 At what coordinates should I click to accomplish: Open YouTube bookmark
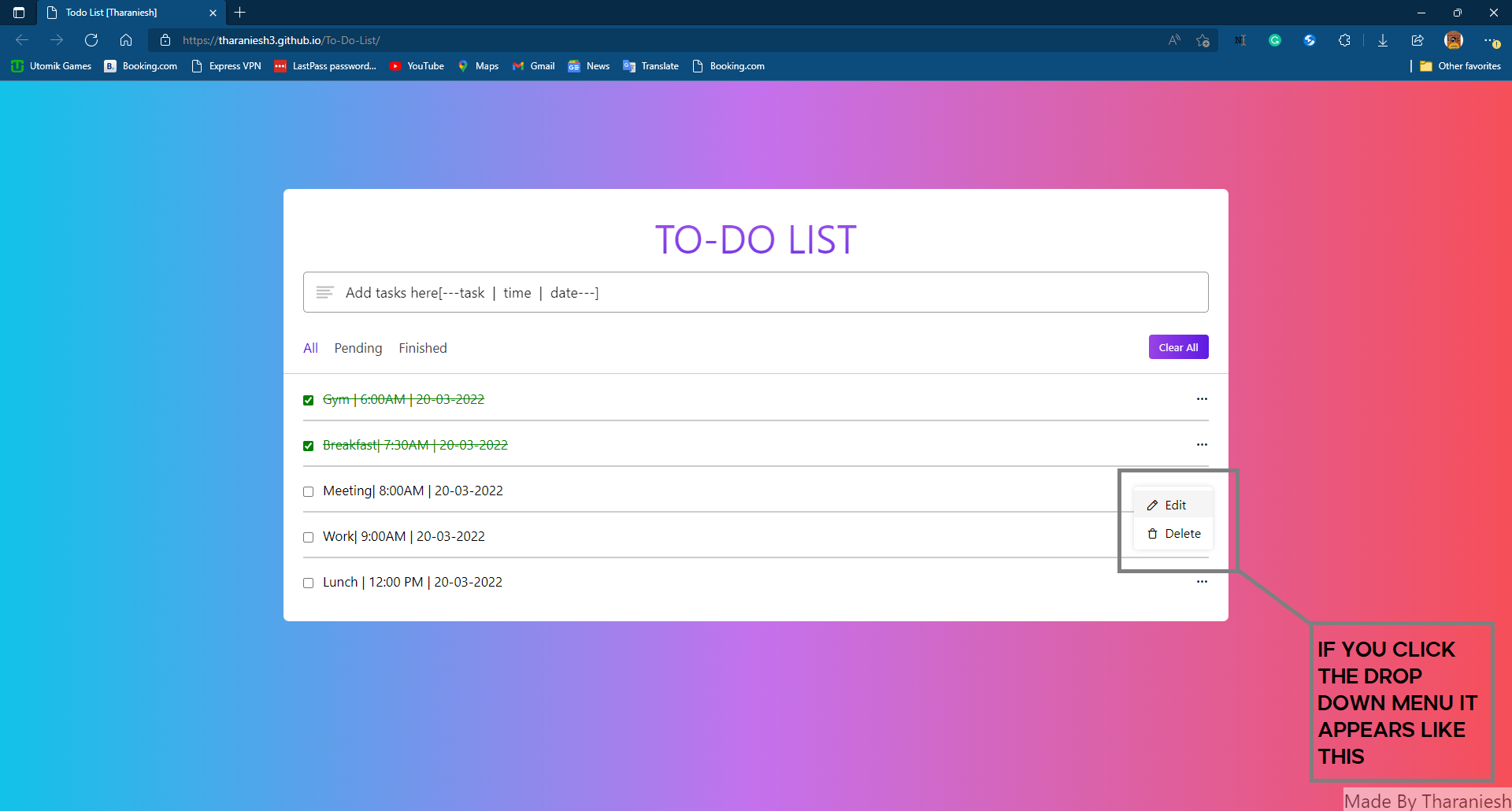(x=417, y=66)
